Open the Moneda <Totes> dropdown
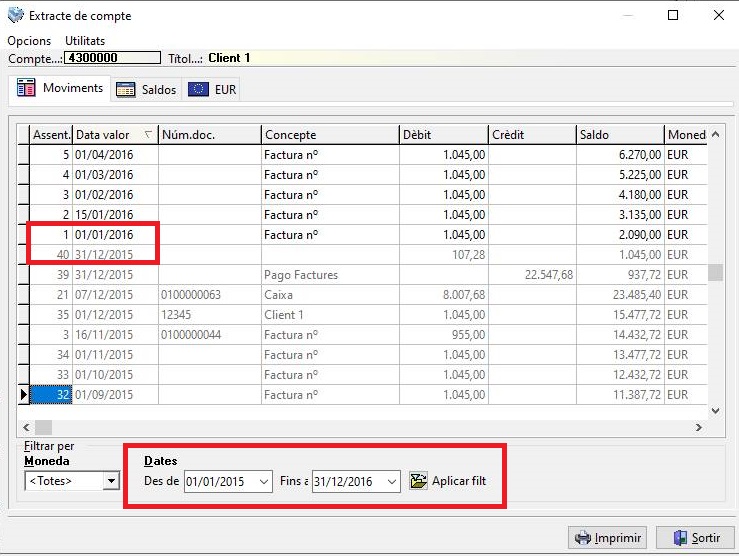The image size is (739, 556). click(112, 481)
